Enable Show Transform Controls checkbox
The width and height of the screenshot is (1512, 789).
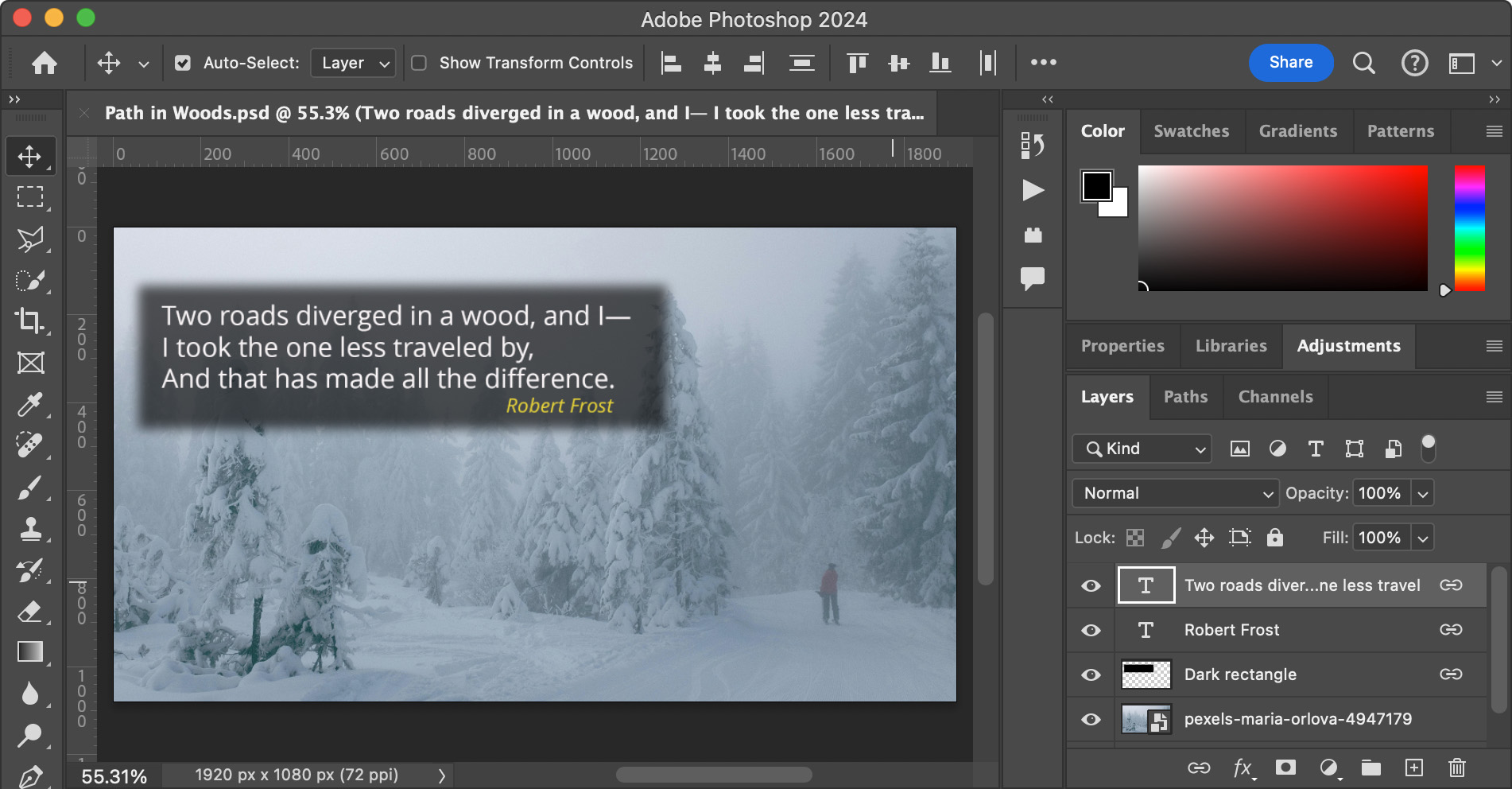click(x=419, y=63)
